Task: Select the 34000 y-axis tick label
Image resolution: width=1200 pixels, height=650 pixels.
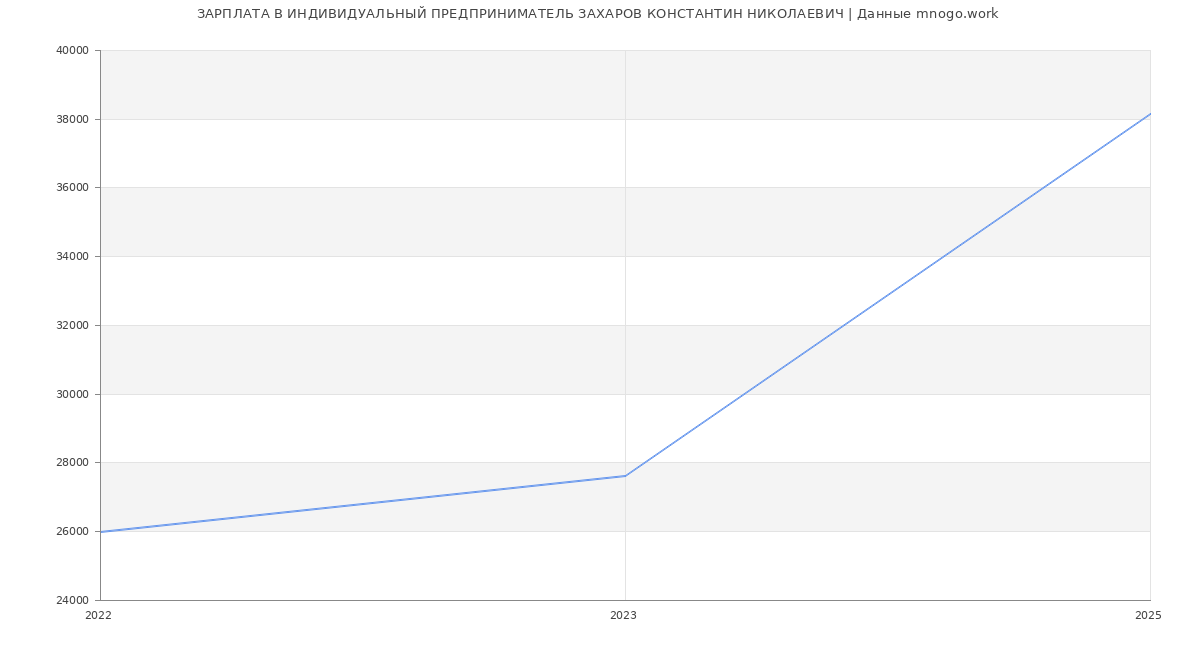Action: point(74,257)
